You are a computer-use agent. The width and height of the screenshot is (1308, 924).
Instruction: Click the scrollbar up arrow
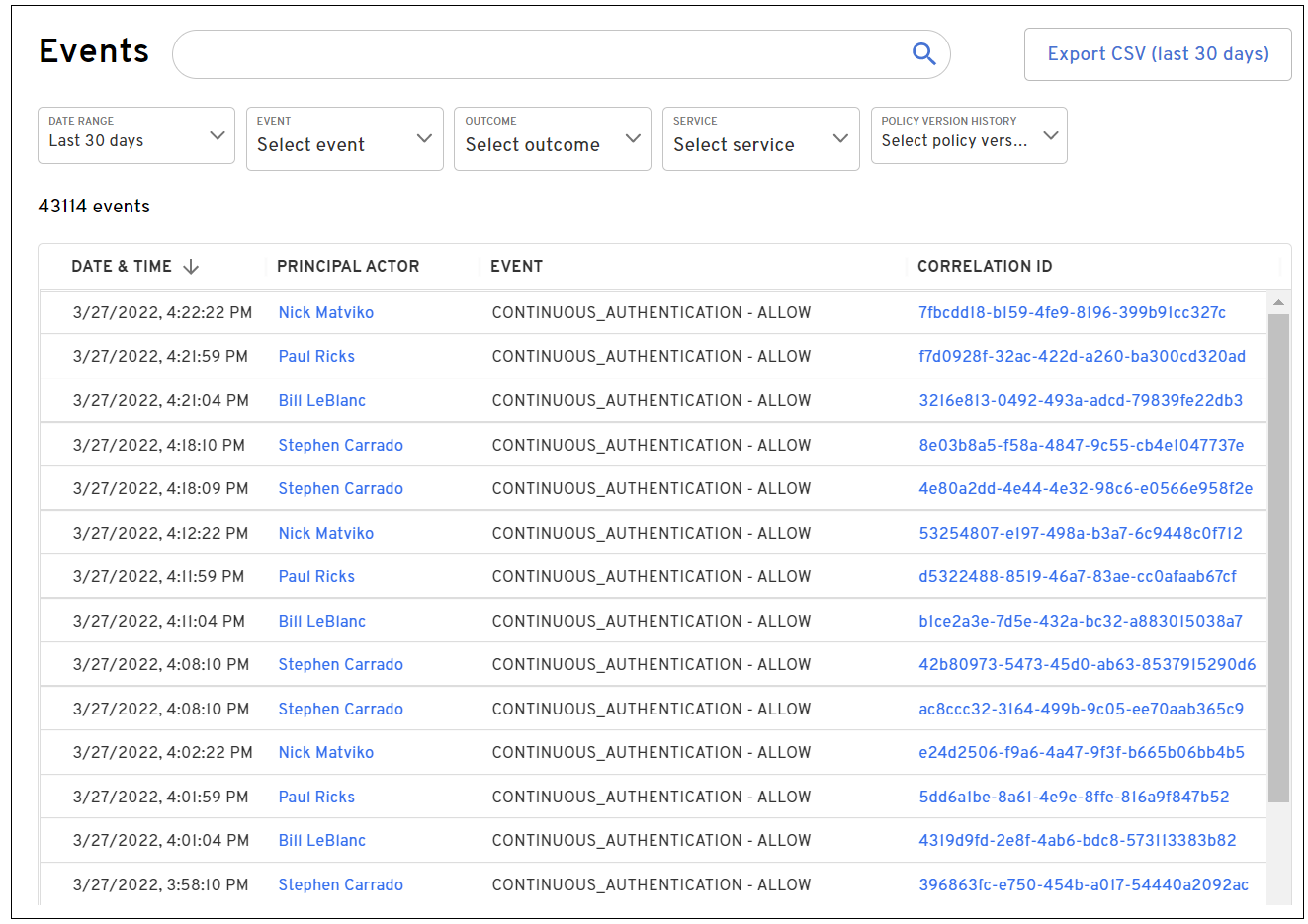1278,302
